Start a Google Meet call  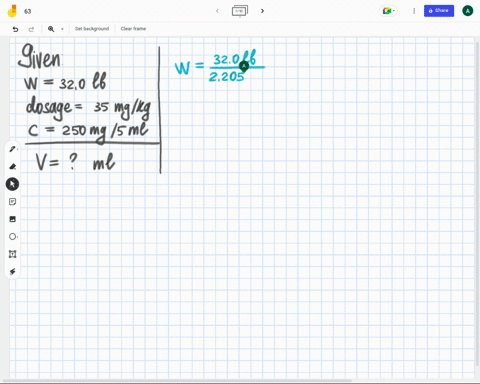[x=387, y=11]
